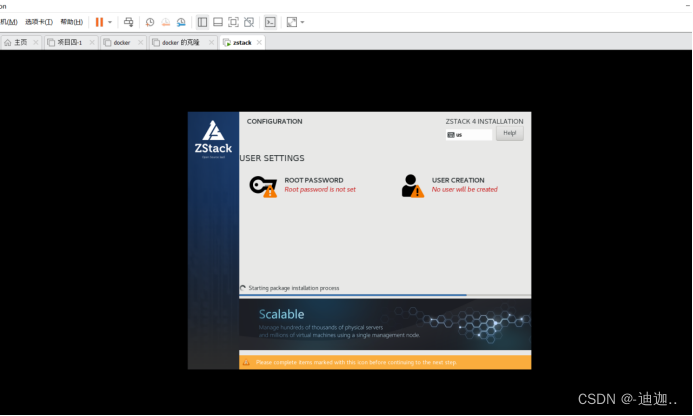Open the 选项卡(T) menu

(39, 22)
